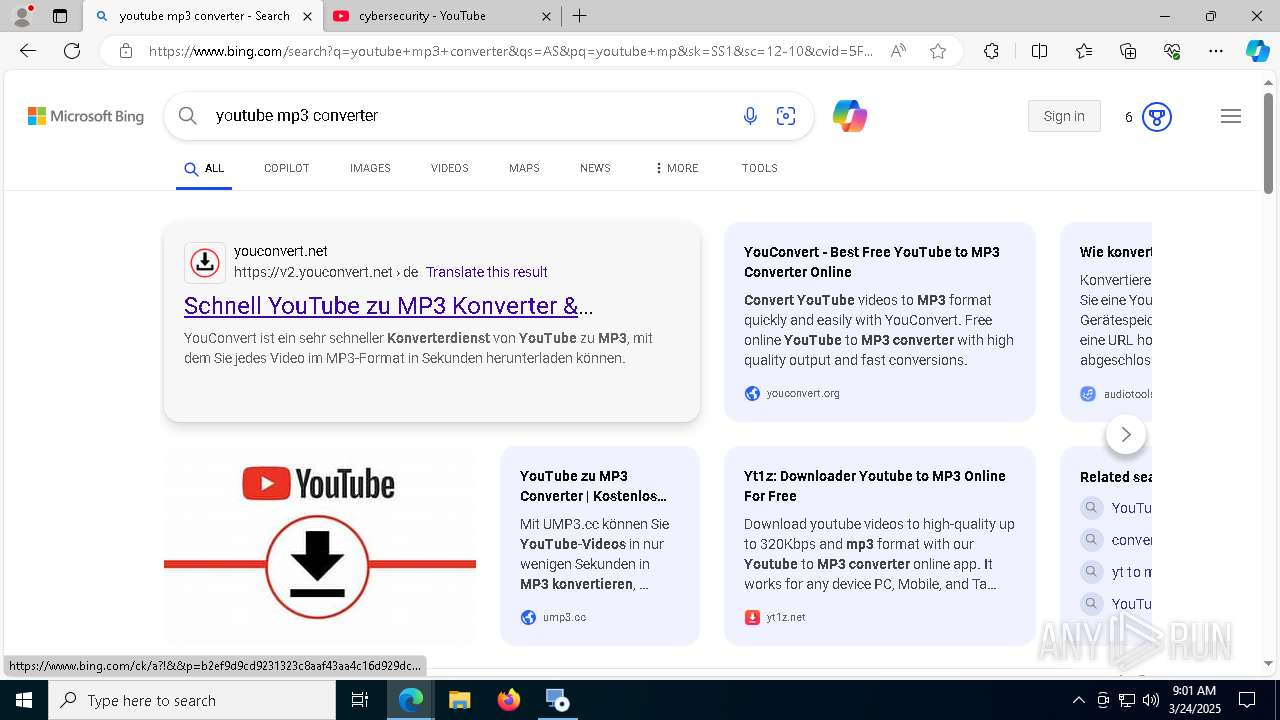Expand the MORE search options
The image size is (1280, 720).
[x=677, y=168]
